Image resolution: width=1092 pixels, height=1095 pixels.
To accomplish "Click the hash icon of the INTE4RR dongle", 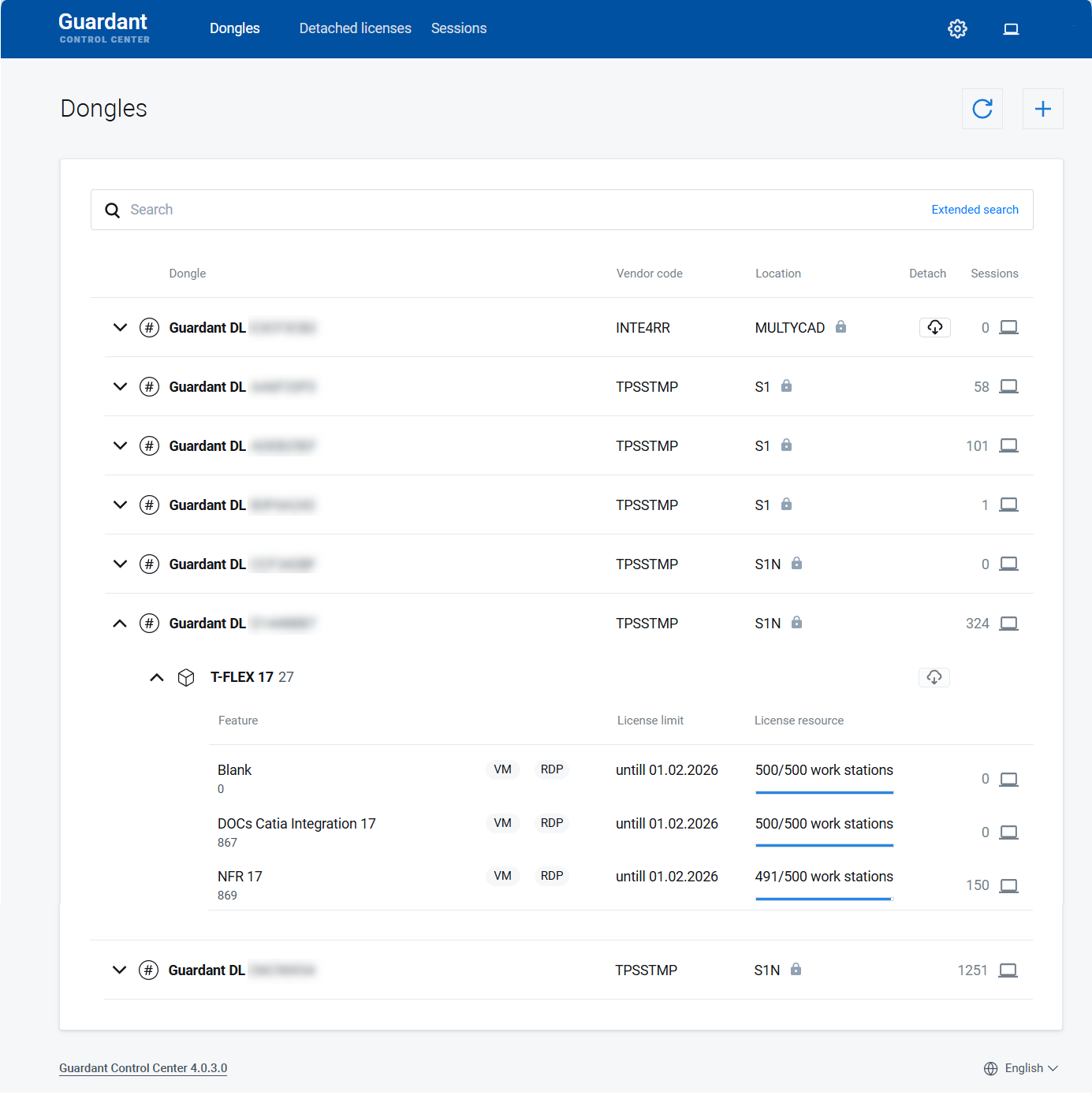I will tap(149, 328).
